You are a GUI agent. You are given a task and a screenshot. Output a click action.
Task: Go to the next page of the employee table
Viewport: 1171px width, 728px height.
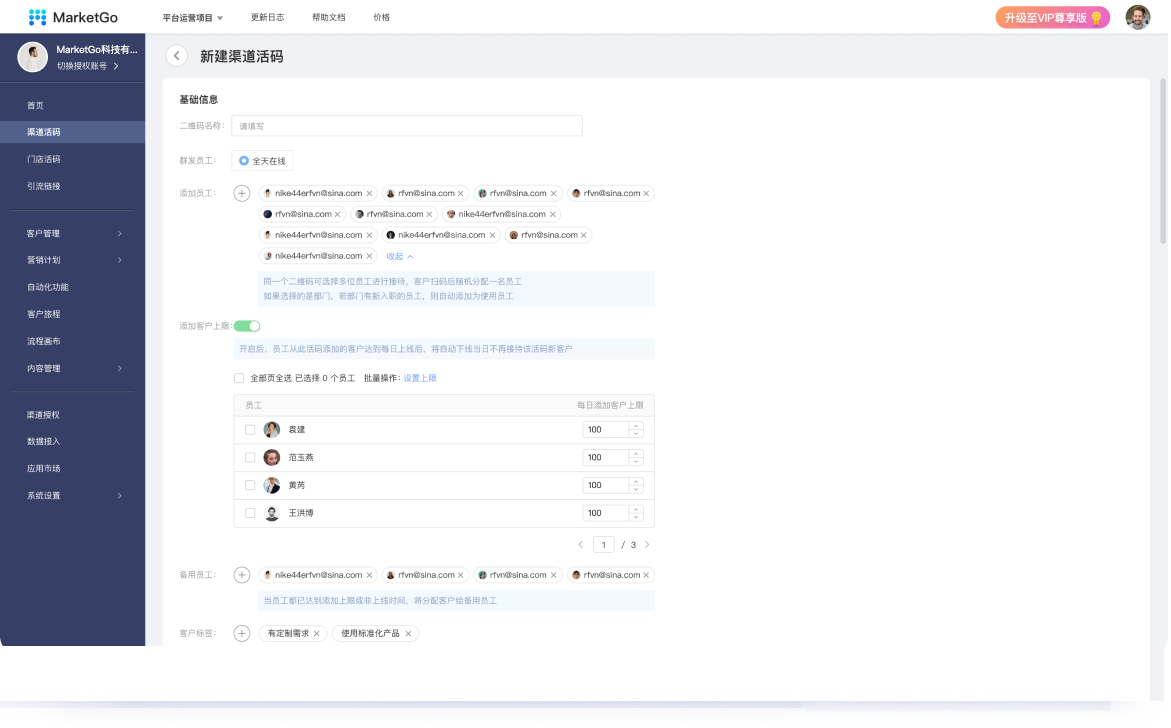coord(647,545)
